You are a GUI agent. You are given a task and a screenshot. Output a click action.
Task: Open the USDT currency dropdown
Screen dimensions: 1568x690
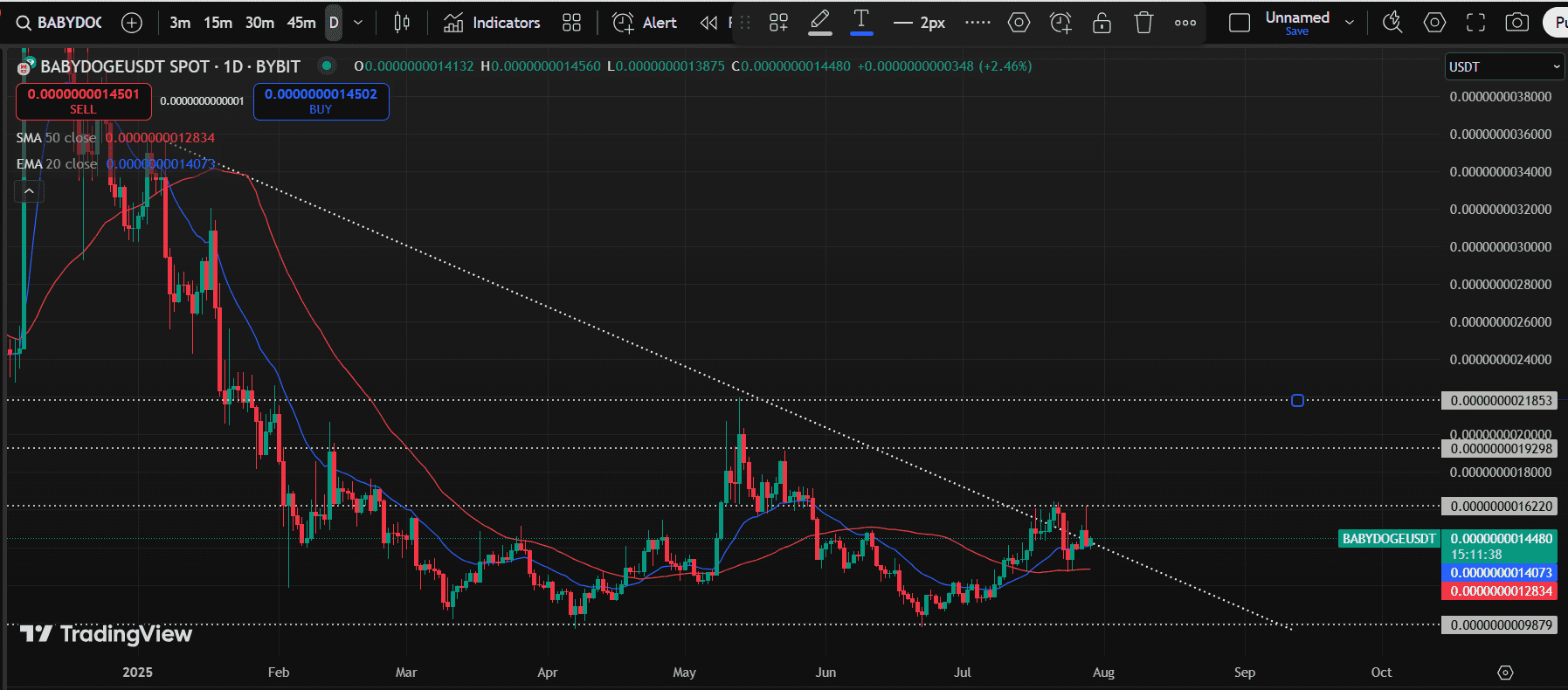click(x=1503, y=66)
